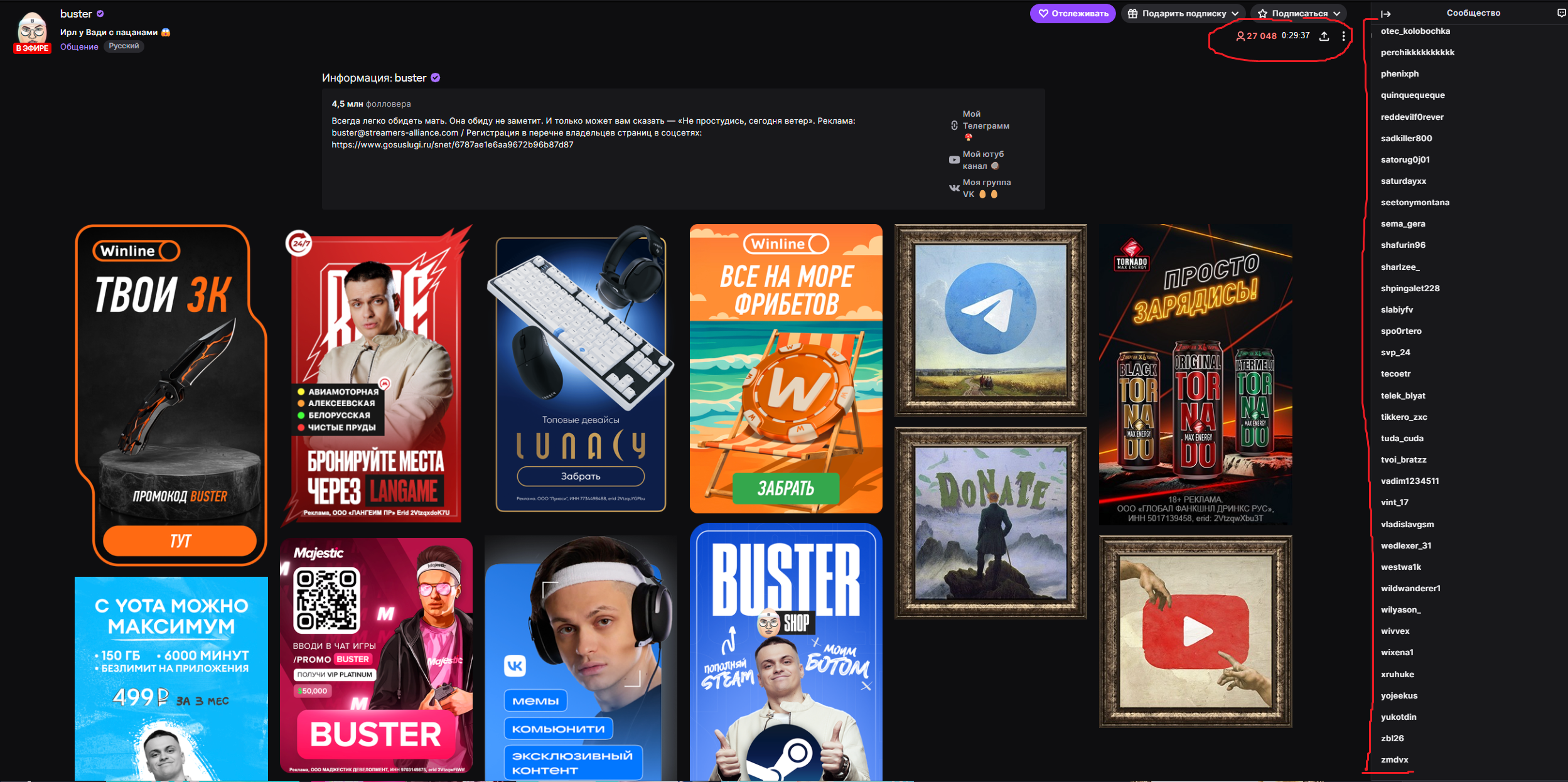Open the framed Donate painting panel
1568x782 pixels.
pos(991,523)
